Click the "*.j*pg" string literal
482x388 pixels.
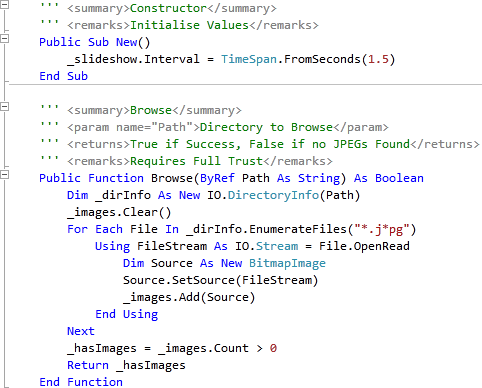pyautogui.click(x=382, y=229)
